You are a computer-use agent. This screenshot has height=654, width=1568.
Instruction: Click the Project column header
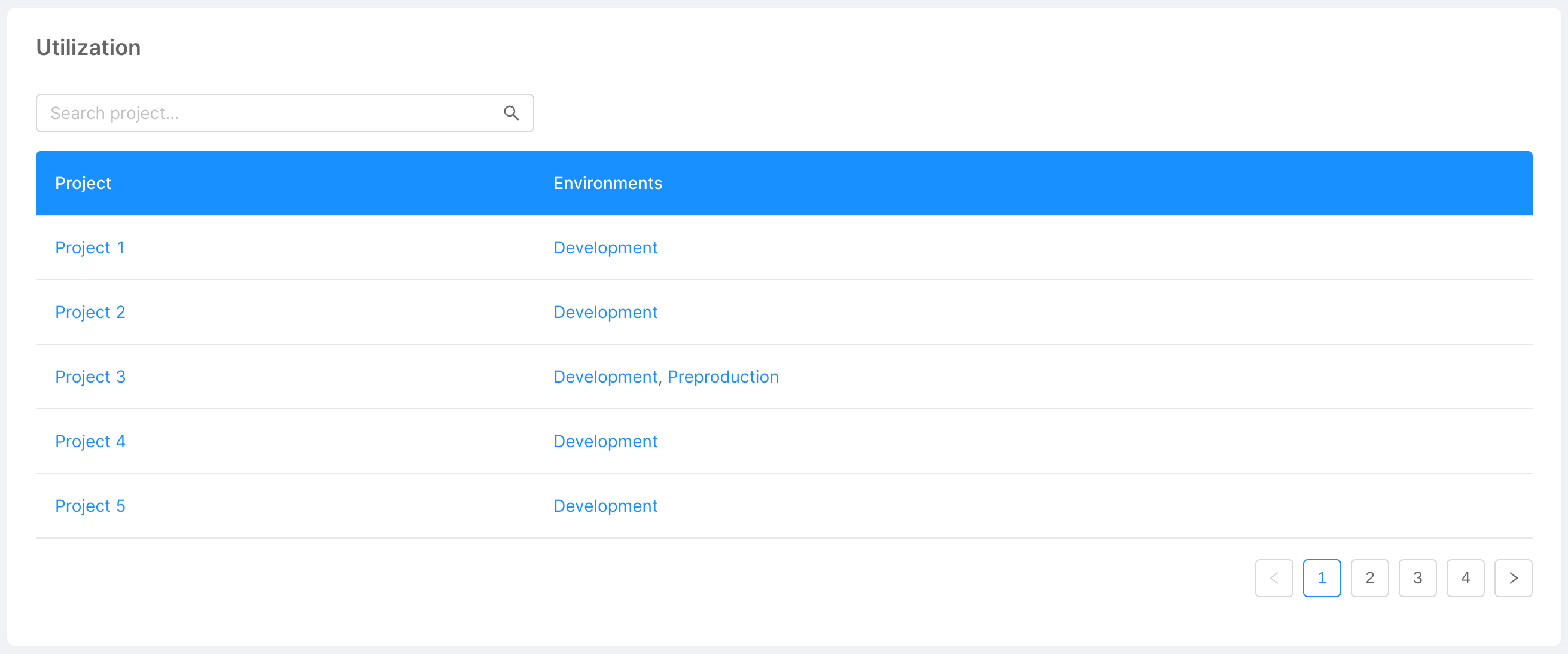[83, 183]
